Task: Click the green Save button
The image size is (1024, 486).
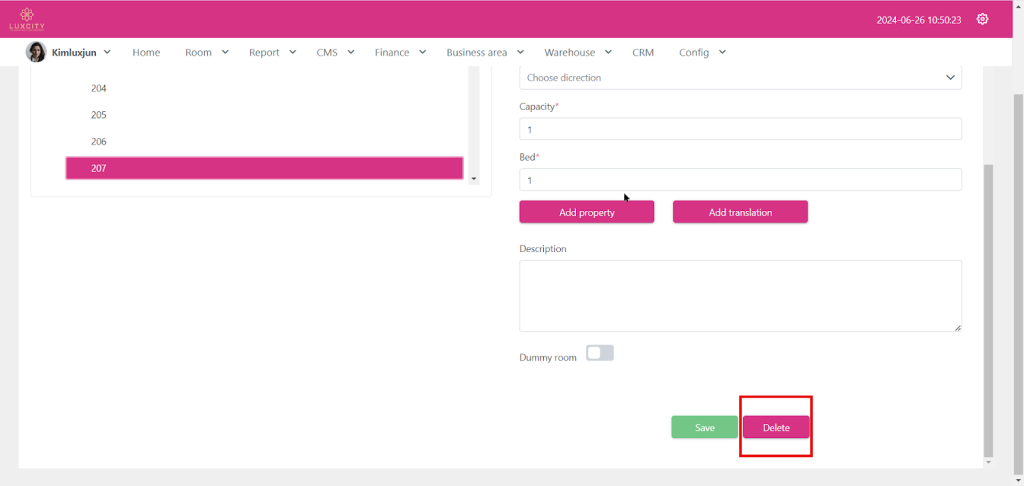Action: 704,427
